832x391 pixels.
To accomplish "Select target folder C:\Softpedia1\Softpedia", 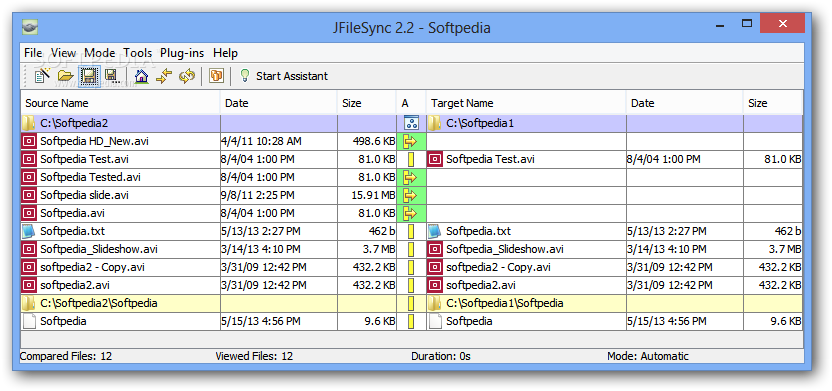I will (505, 303).
